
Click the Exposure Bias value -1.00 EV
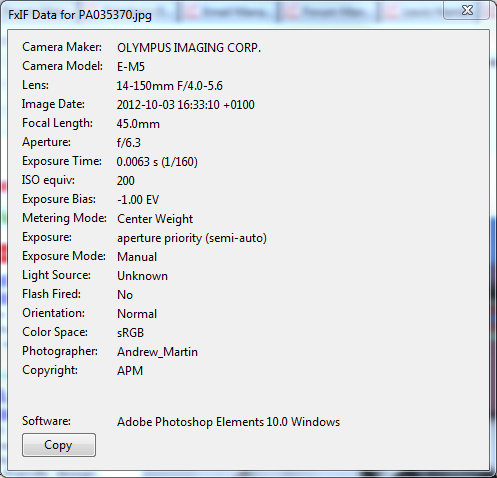(x=138, y=200)
